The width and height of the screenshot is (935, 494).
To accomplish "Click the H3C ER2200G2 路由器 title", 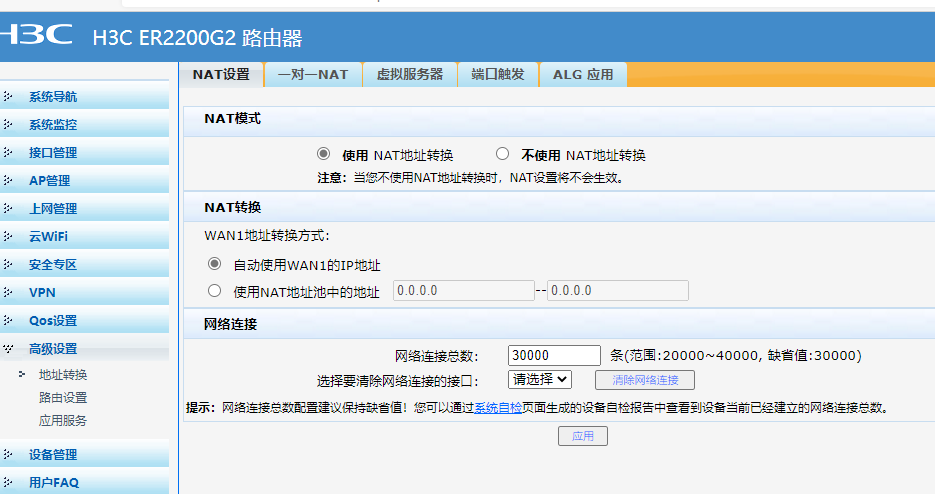I will (x=197, y=38).
